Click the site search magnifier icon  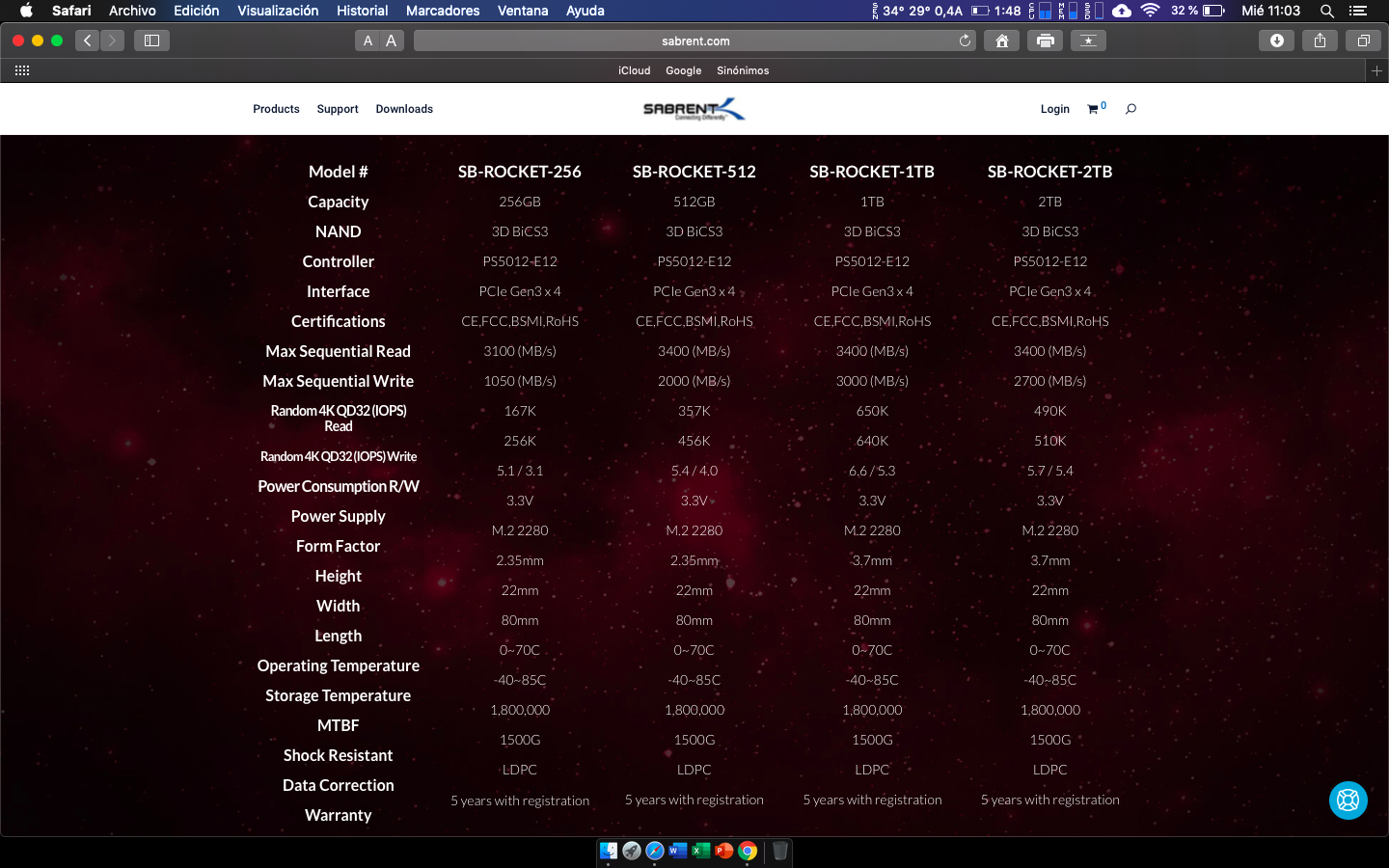pyautogui.click(x=1130, y=109)
